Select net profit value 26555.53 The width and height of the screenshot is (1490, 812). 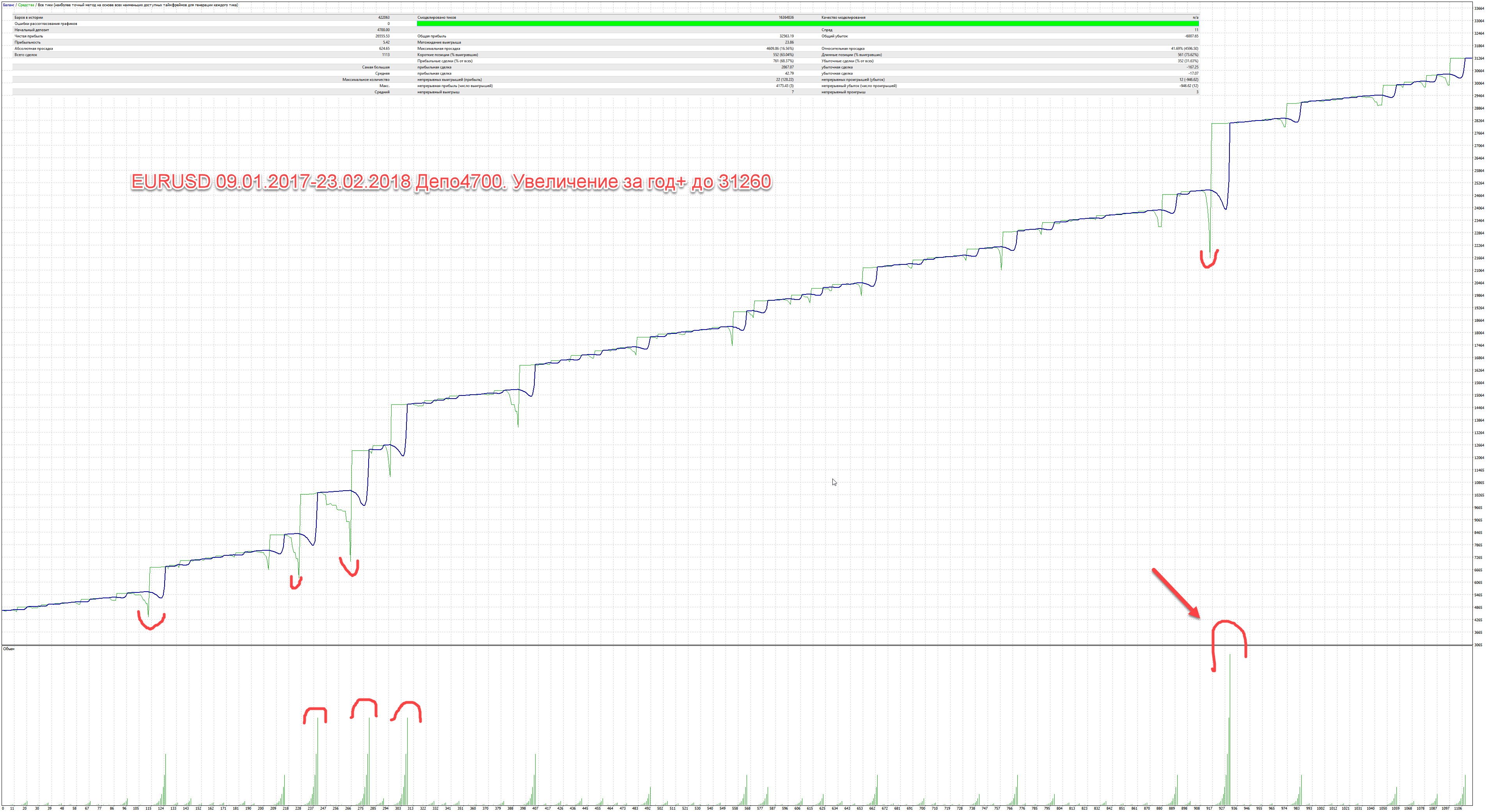click(x=382, y=36)
